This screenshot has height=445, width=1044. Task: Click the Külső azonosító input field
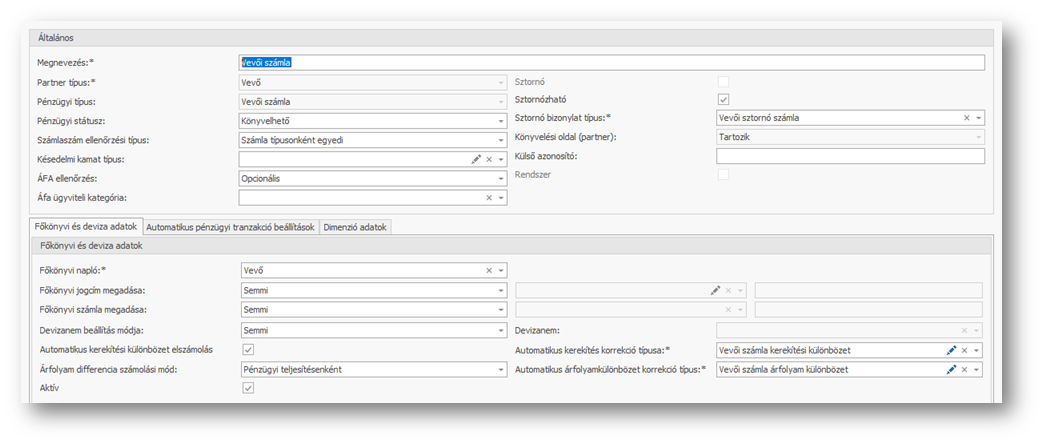[850, 156]
